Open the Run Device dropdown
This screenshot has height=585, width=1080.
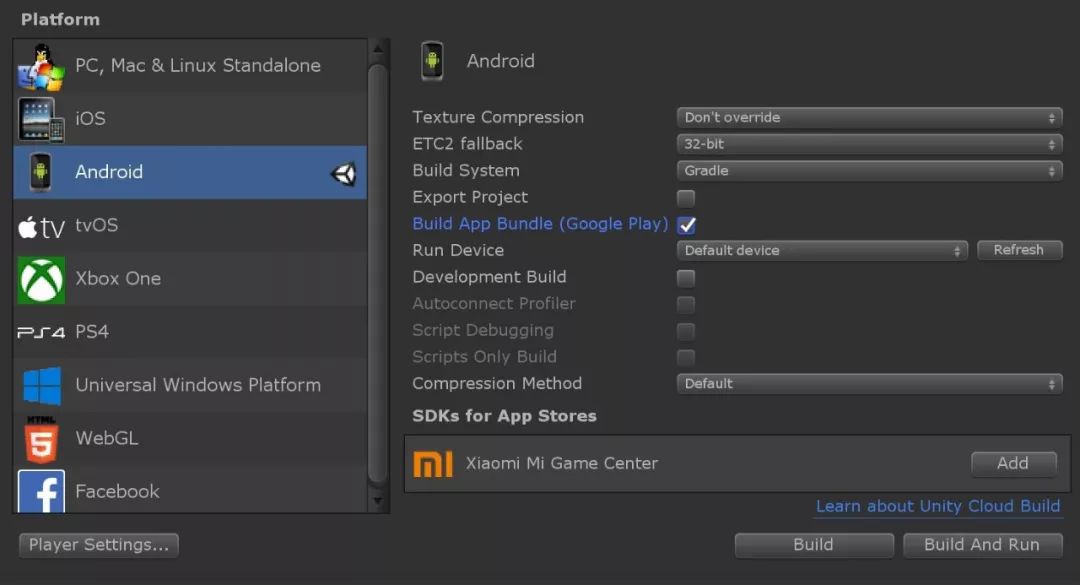point(822,251)
